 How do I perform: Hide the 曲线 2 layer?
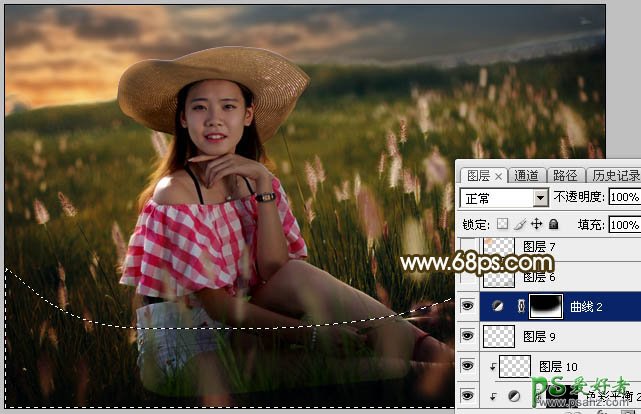click(x=468, y=306)
